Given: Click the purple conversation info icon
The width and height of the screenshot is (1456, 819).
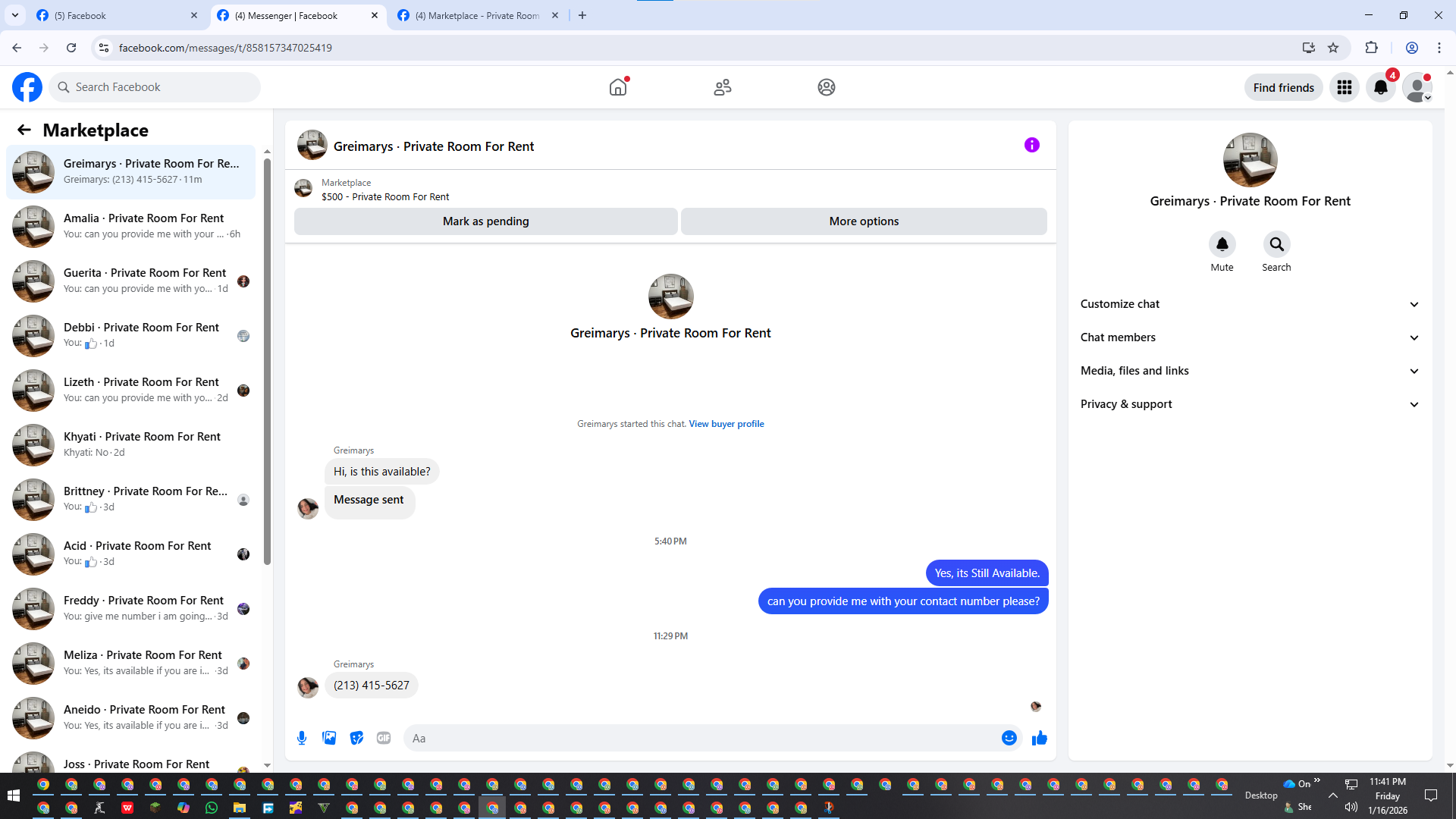Looking at the screenshot, I should pyautogui.click(x=1031, y=145).
